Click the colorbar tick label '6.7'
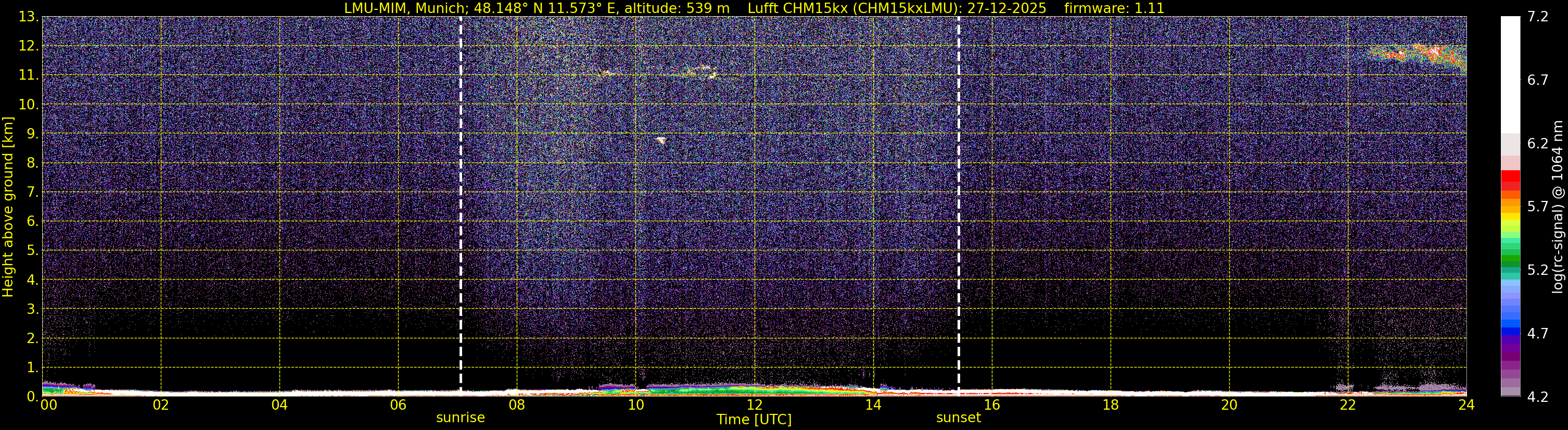This screenshot has height=430, width=1568. click(x=1538, y=80)
